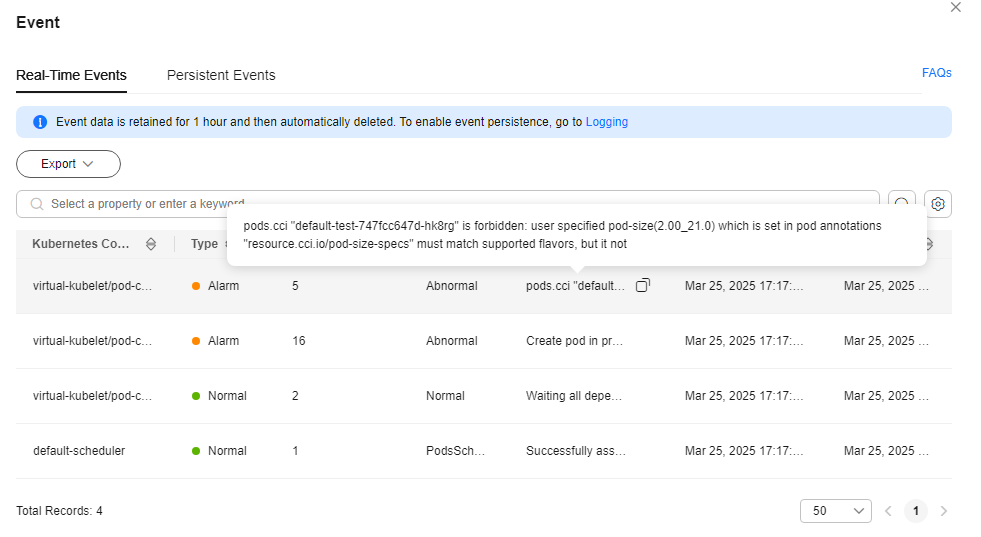
Task: Switch to Persistent Events tab
Action: tap(221, 75)
